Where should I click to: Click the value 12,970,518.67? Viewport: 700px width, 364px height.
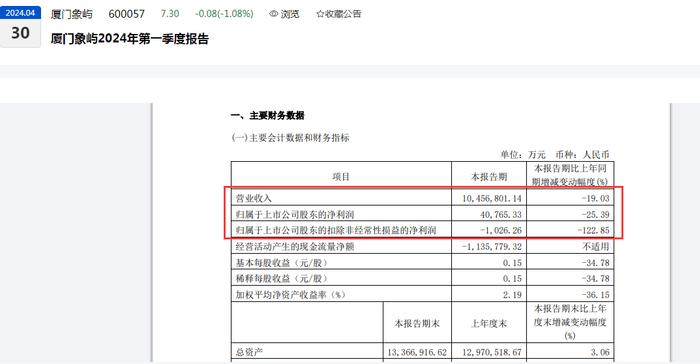(x=492, y=352)
